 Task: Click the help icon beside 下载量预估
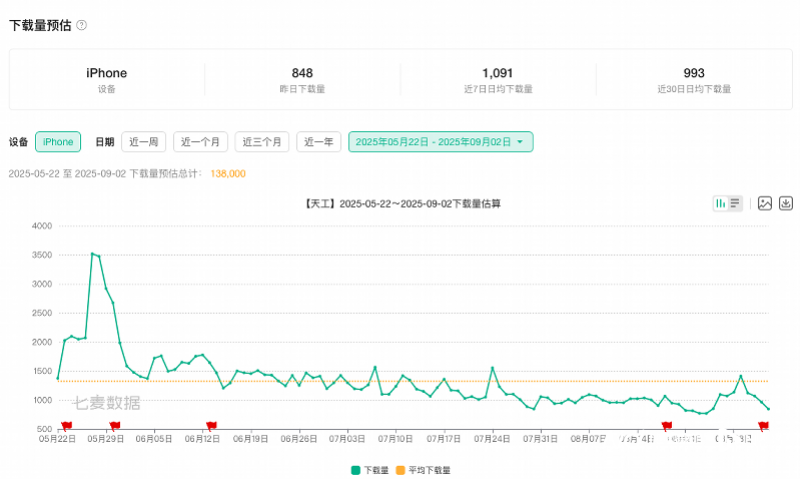[81, 25]
